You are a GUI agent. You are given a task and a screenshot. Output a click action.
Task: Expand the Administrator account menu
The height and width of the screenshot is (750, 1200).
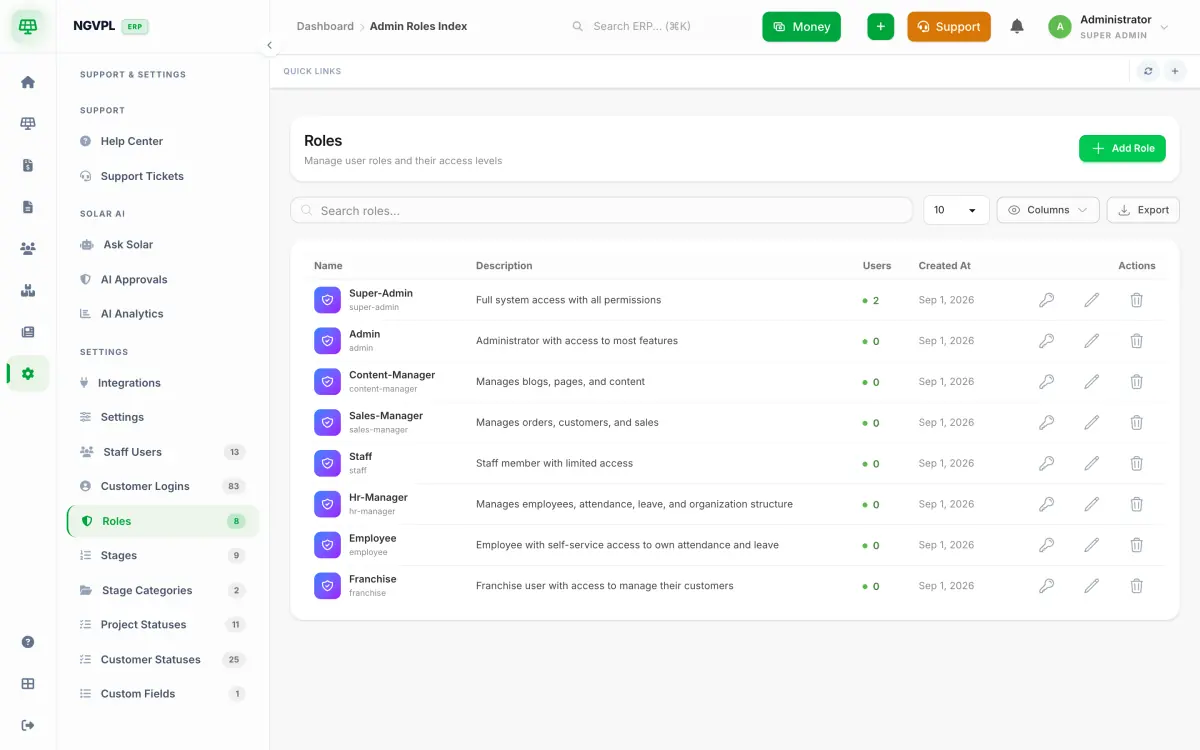[x=1108, y=27]
